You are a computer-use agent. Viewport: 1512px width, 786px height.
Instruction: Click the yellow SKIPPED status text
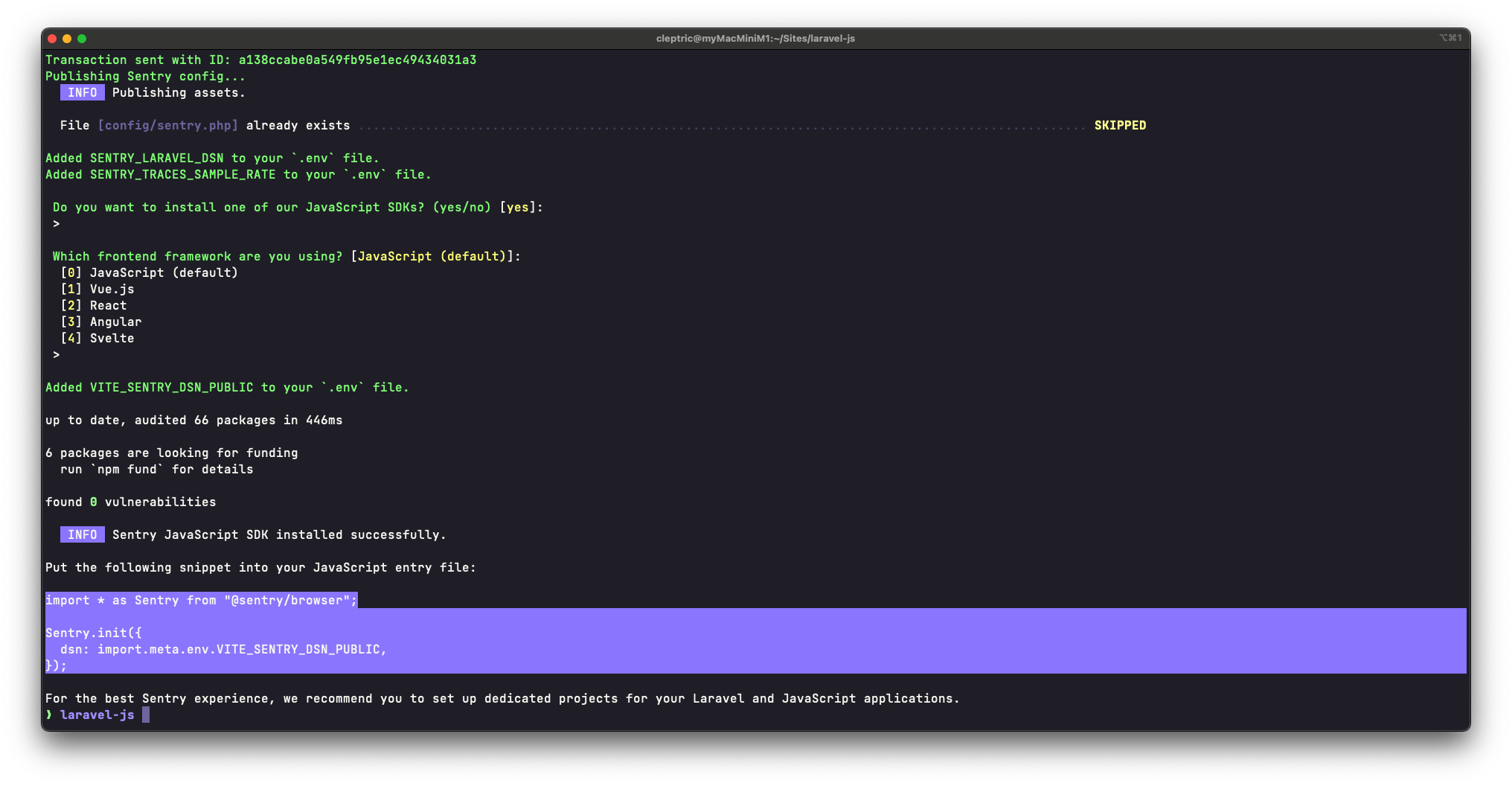(1120, 126)
